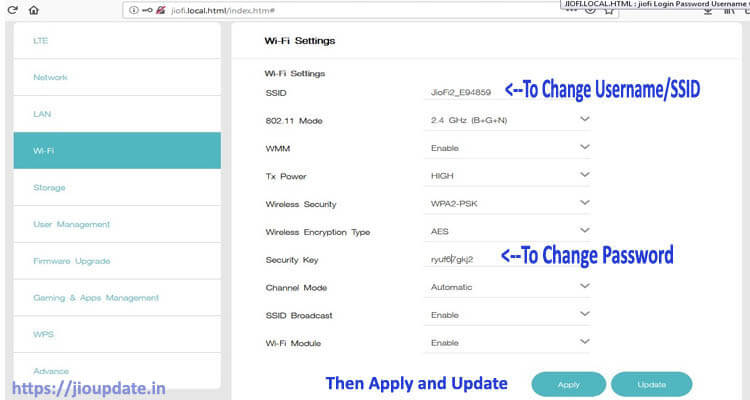The image size is (750, 400).
Task: Open the Firmware Upgrade section
Action: (117, 261)
